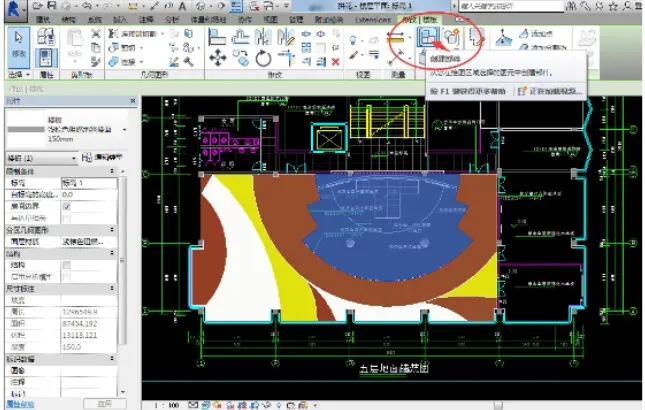645x410 pixels.
Task: Click the Undo arrow icon
Action: [x=87, y=5]
